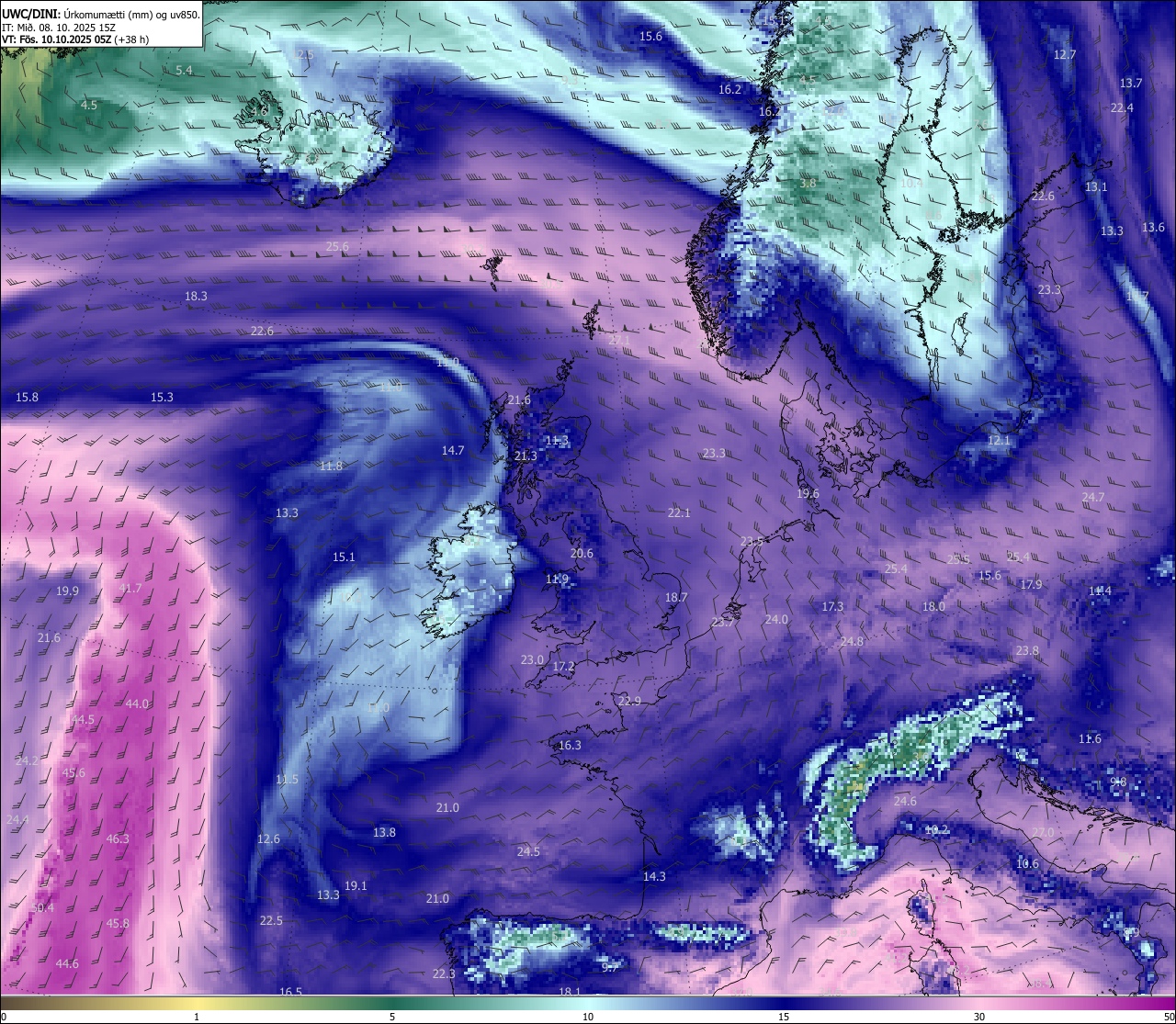
Task: Click the colour scale tick label "50"
Action: pyautogui.click(x=1169, y=1017)
